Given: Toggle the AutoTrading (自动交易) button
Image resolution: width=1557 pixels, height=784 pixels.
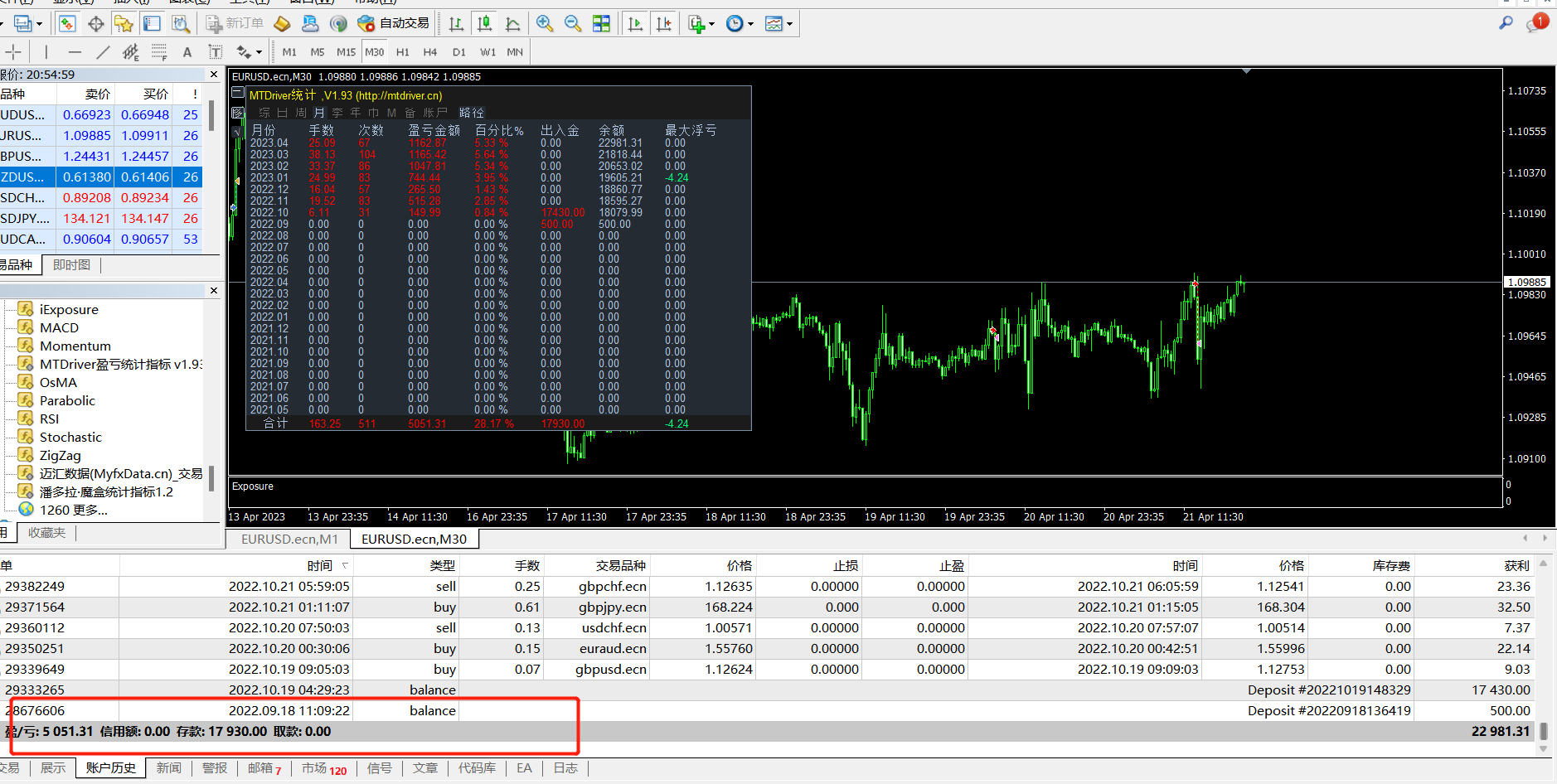Looking at the screenshot, I should tap(393, 24).
